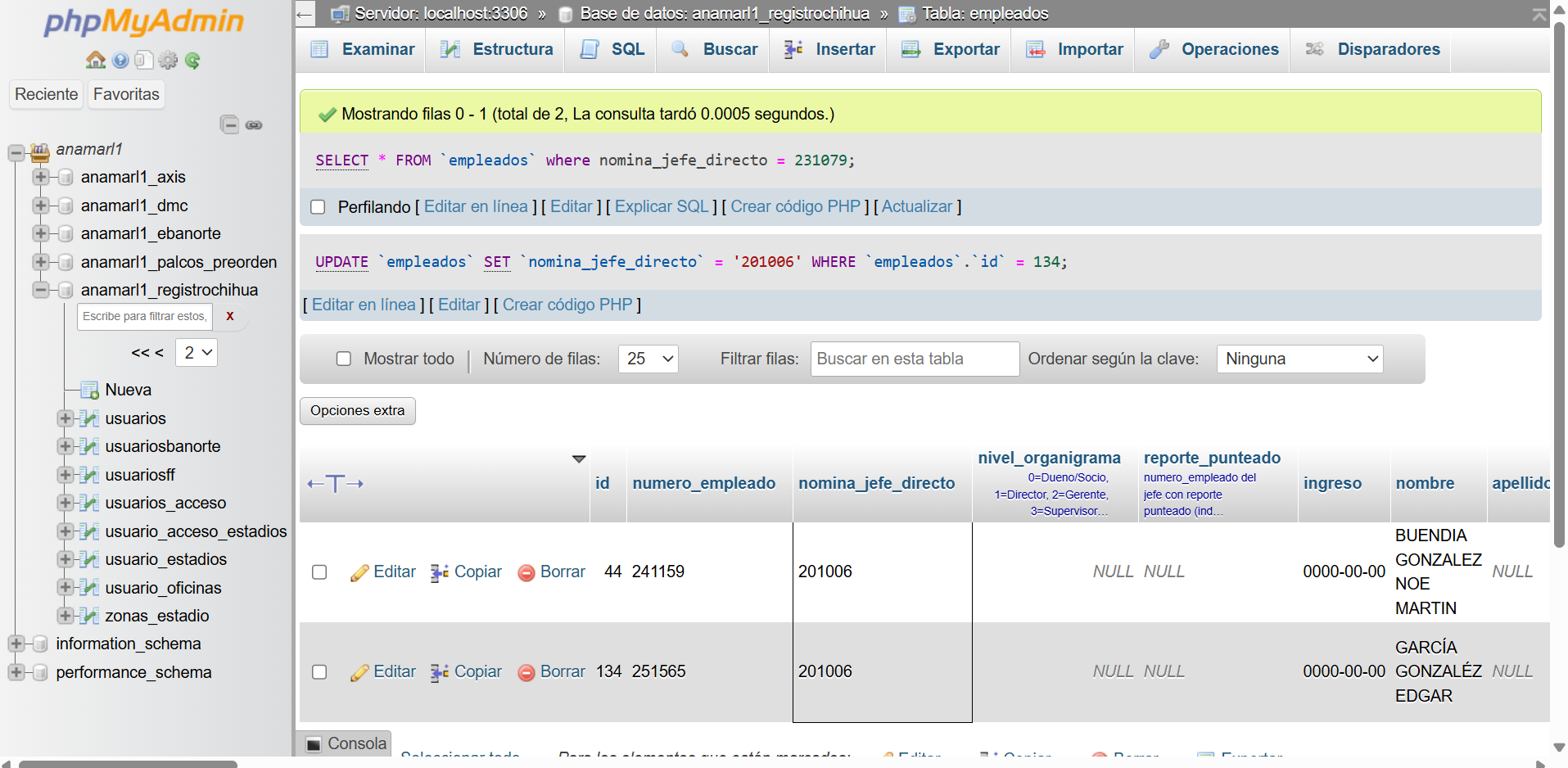Screen dimensions: 1568x768
Task: Click the small triangle above the id column
Action: [579, 459]
